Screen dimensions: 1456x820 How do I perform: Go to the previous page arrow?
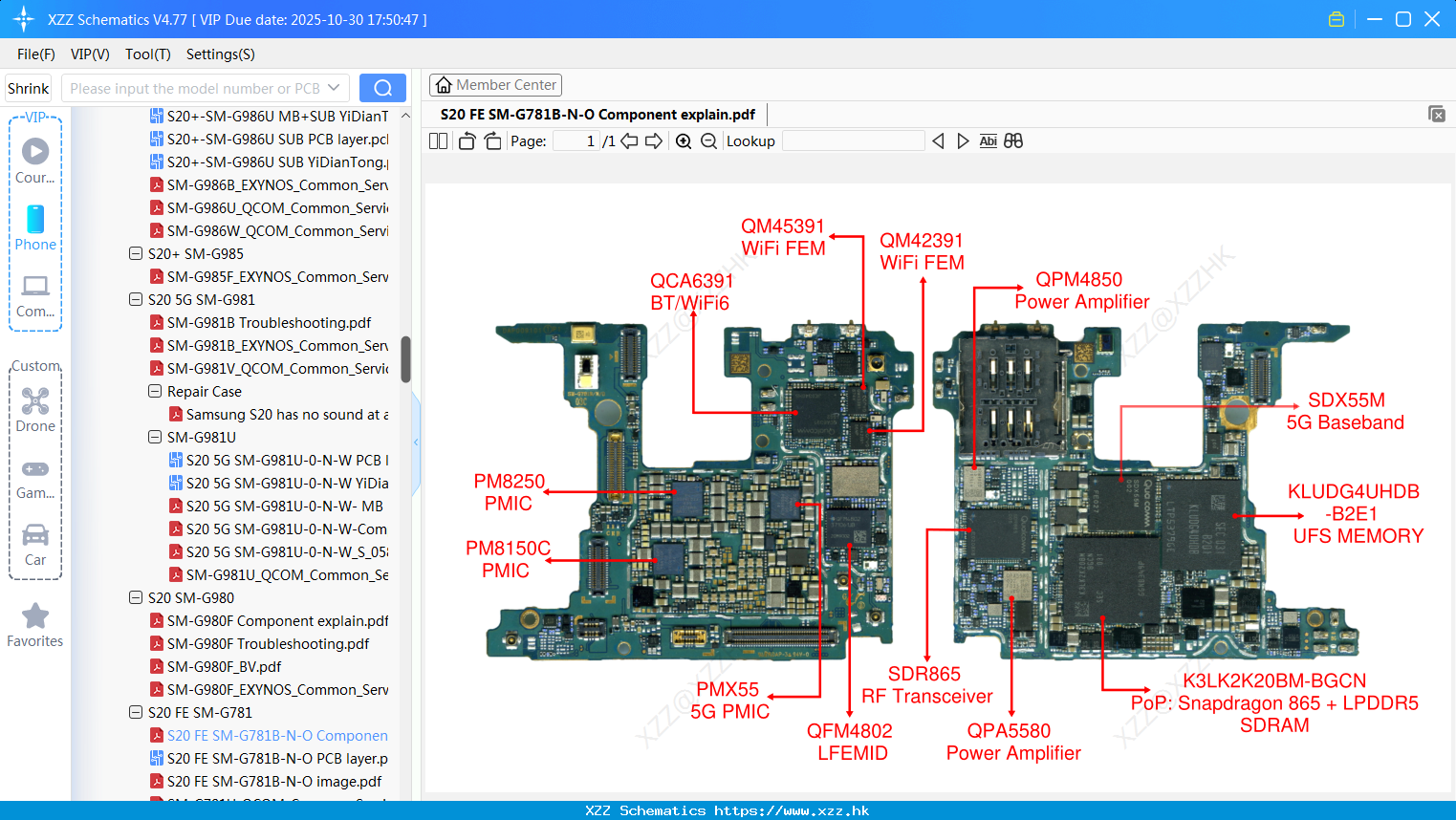[x=629, y=141]
